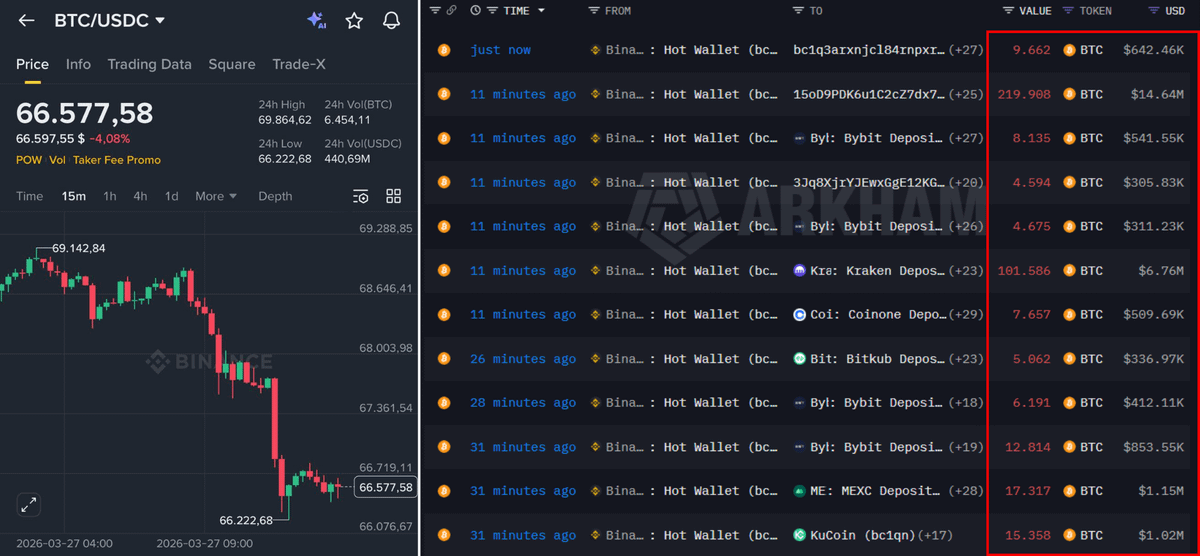The width and height of the screenshot is (1200, 556).
Task: Click the 101.586 BTC value
Action: click(1024, 271)
